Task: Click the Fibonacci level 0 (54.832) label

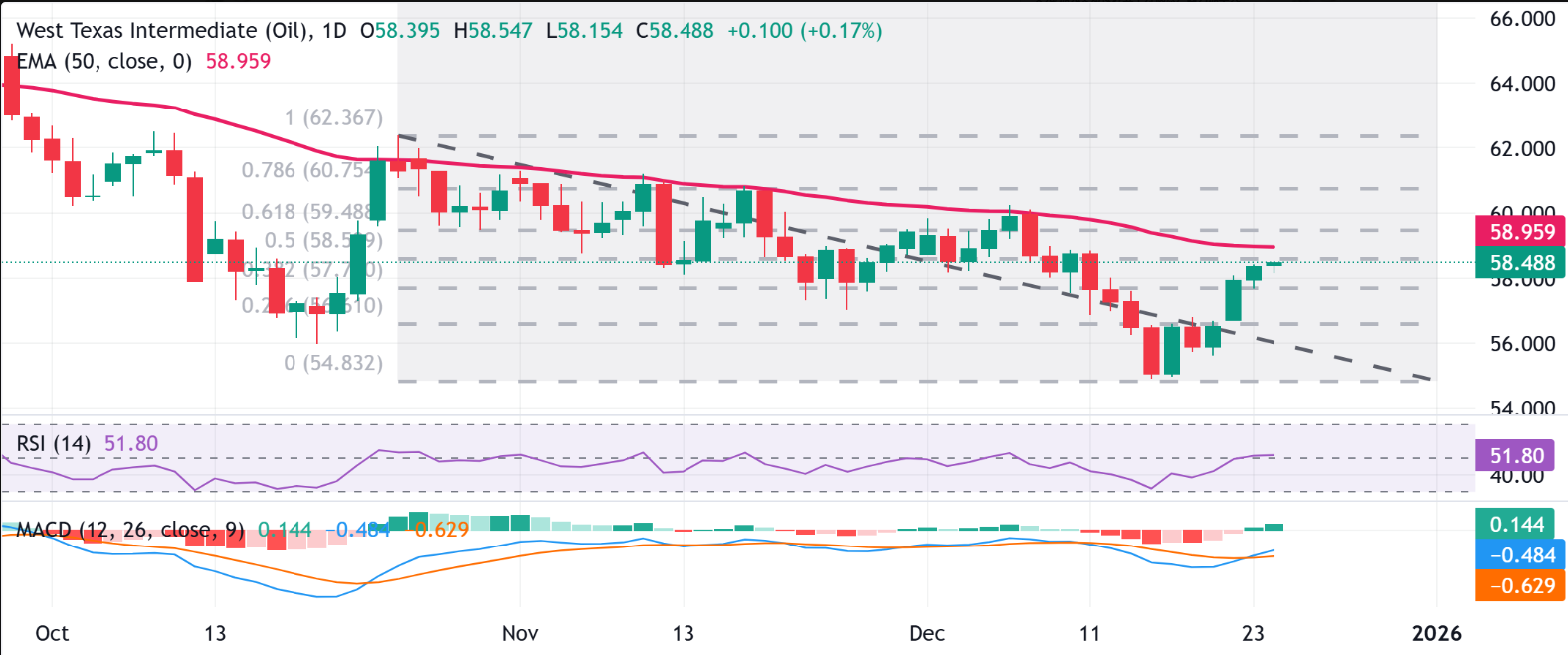Action: pos(332,363)
